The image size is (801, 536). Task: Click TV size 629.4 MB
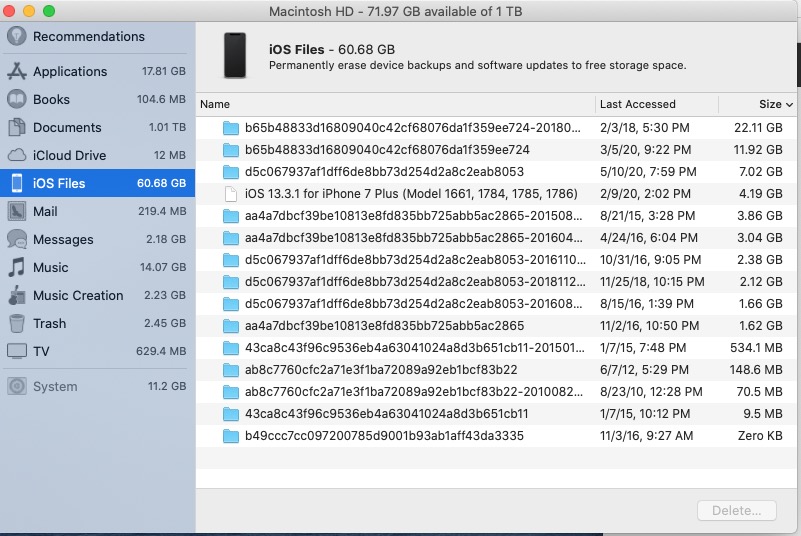point(161,351)
